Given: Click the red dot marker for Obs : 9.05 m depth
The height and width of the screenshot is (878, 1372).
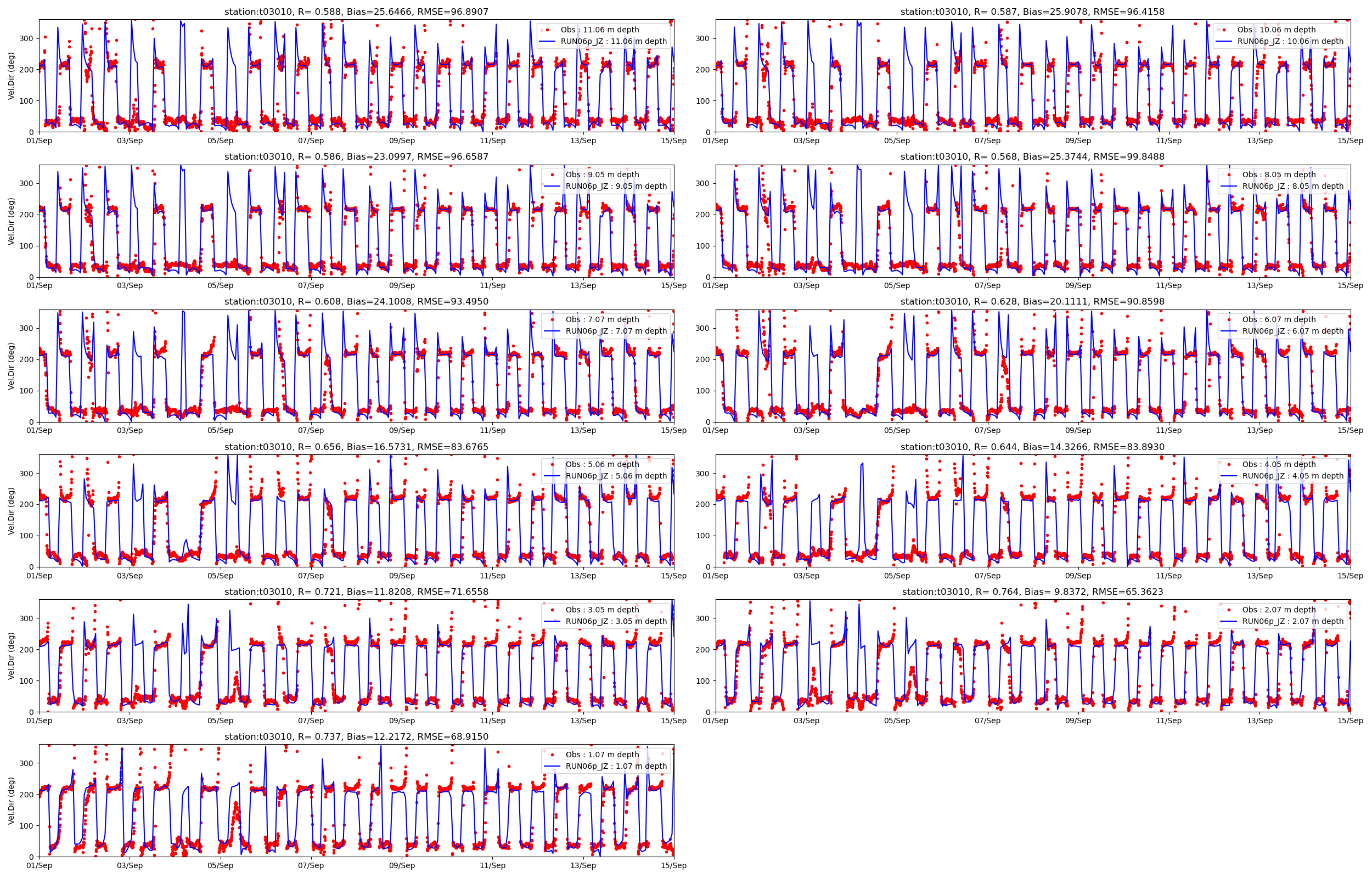Looking at the screenshot, I should click(x=552, y=175).
